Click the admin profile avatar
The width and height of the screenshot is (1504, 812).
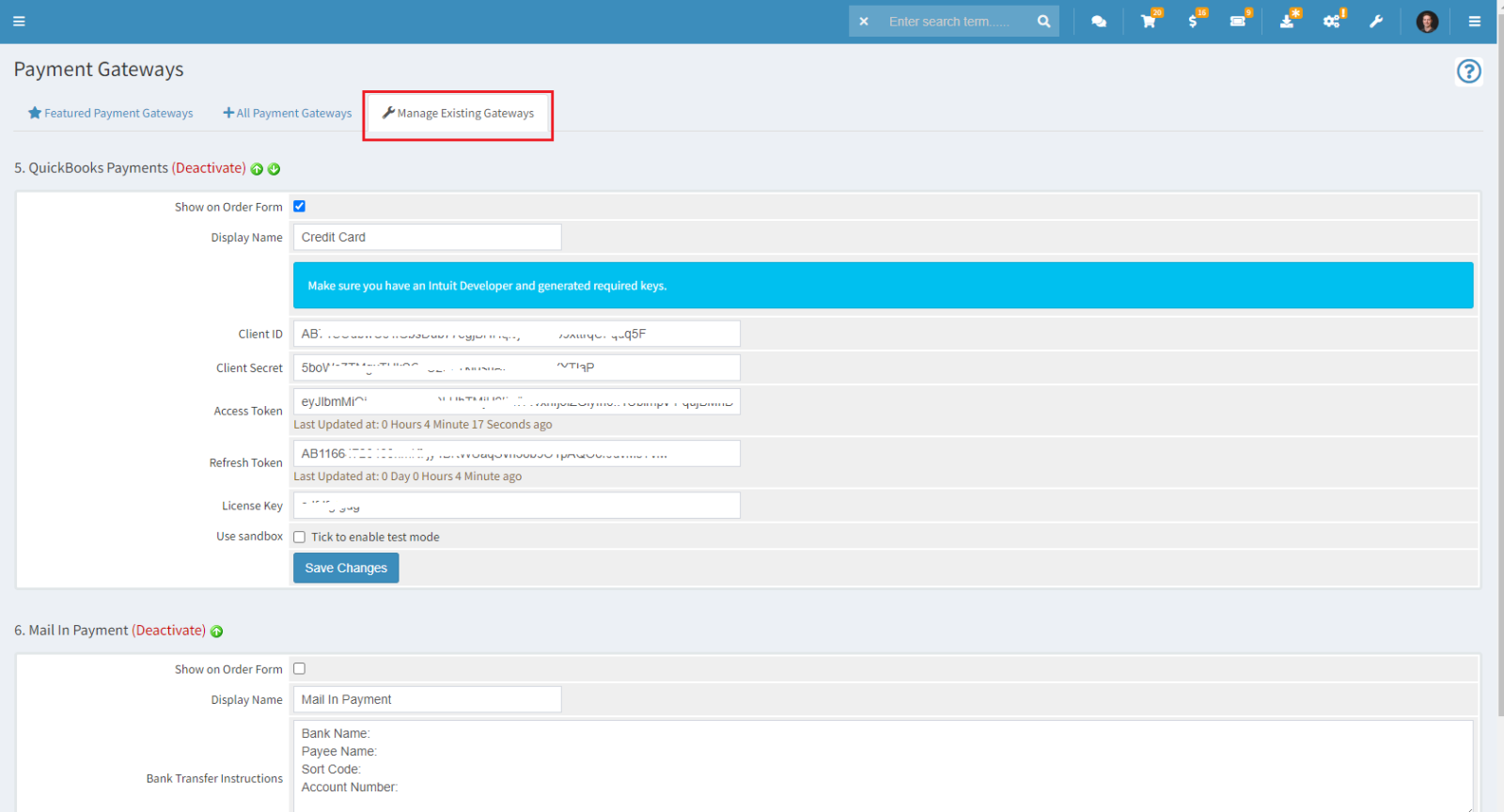1427,22
